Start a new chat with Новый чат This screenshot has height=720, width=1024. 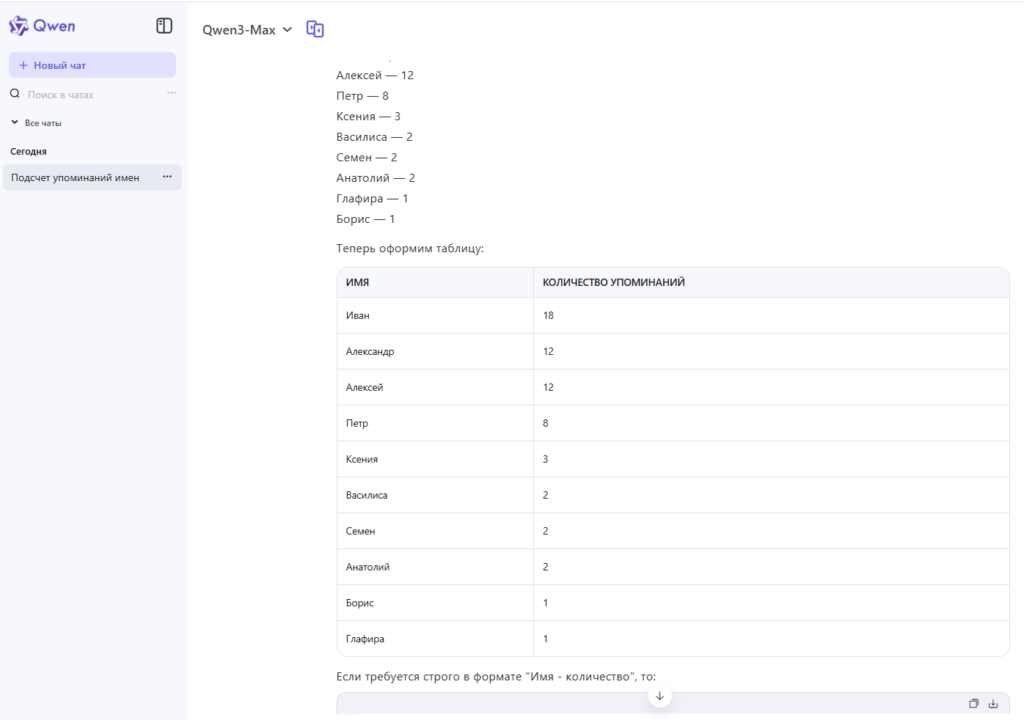coord(92,65)
